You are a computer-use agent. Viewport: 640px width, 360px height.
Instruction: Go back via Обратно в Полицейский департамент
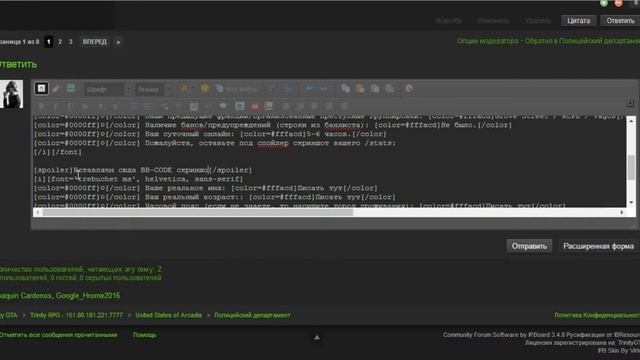[582, 41]
